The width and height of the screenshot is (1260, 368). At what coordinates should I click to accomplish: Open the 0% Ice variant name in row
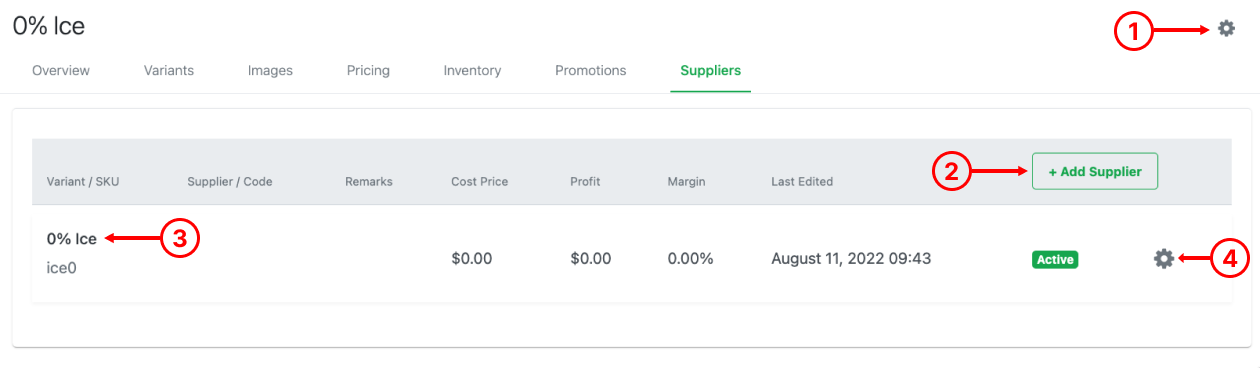(x=72, y=239)
